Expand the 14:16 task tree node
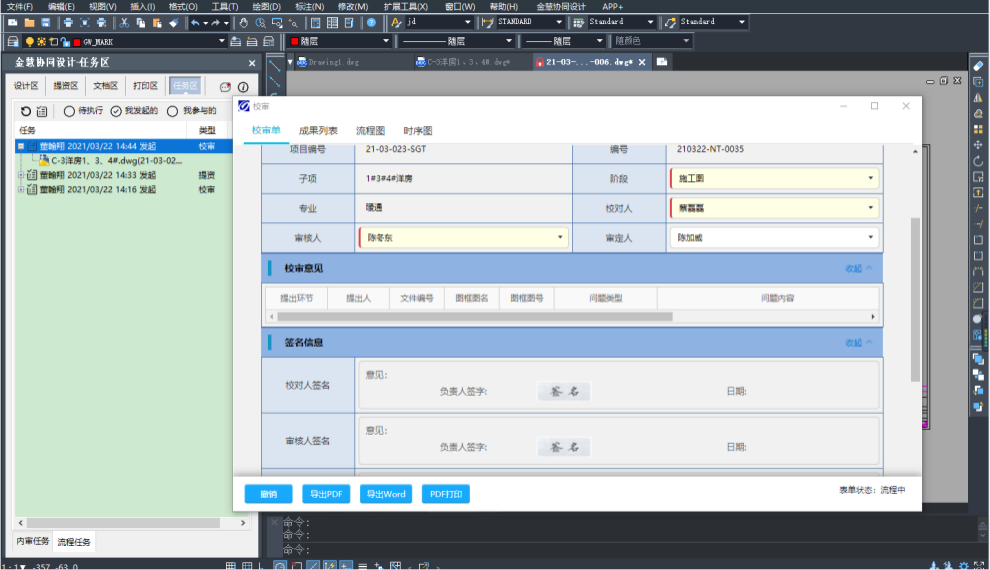Image resolution: width=990 pixels, height=570 pixels. pos(21,189)
